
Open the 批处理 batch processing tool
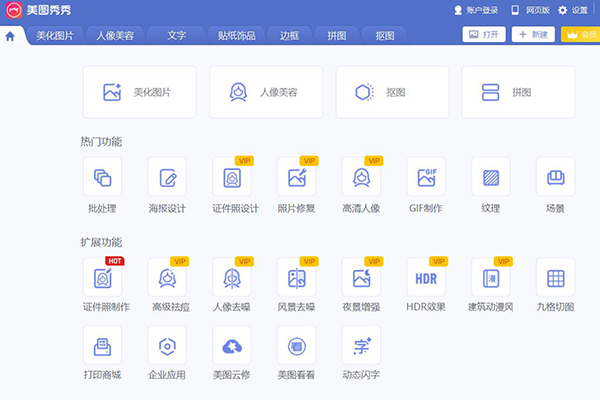(x=102, y=178)
